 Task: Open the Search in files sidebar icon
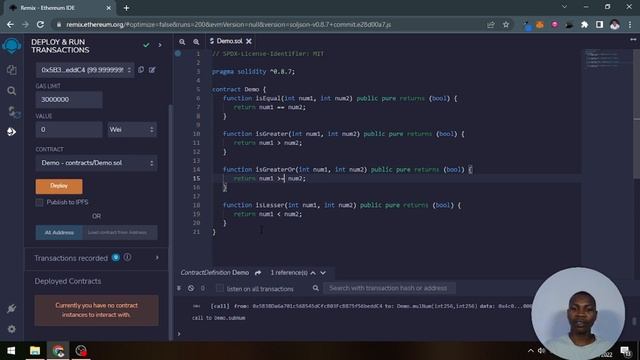(x=11, y=91)
